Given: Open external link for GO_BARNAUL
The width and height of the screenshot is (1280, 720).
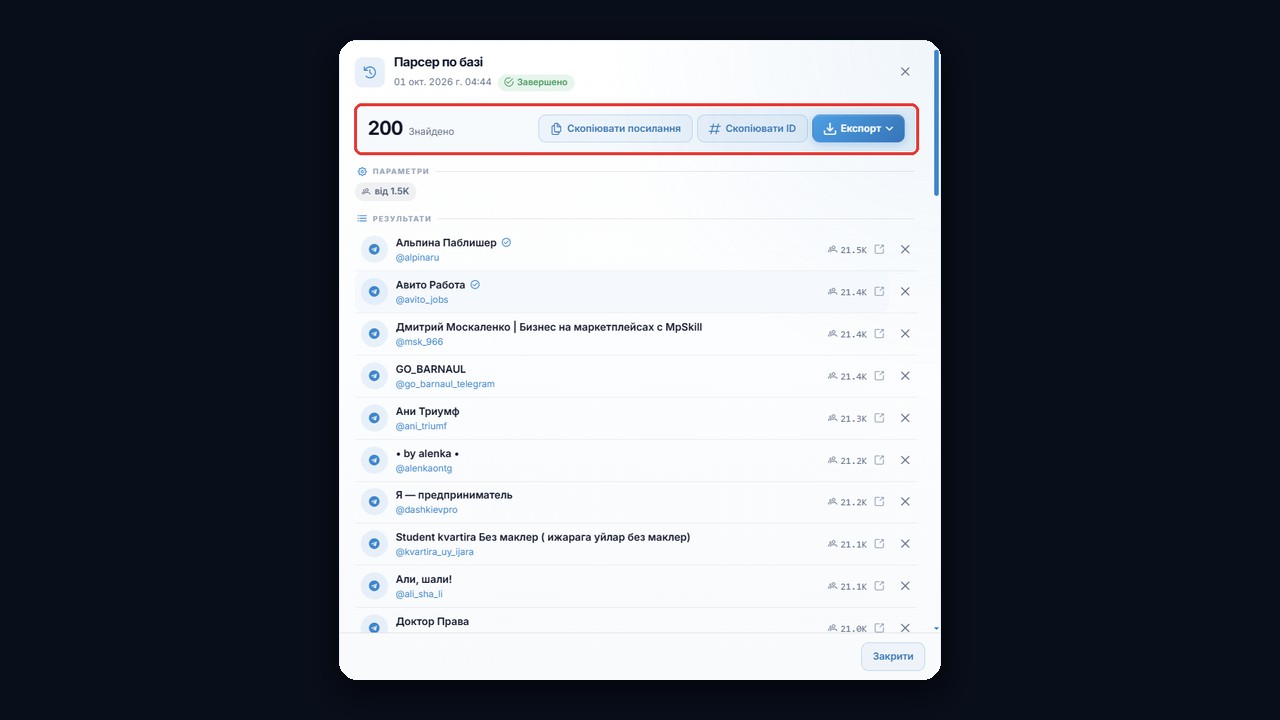Looking at the screenshot, I should (879, 376).
